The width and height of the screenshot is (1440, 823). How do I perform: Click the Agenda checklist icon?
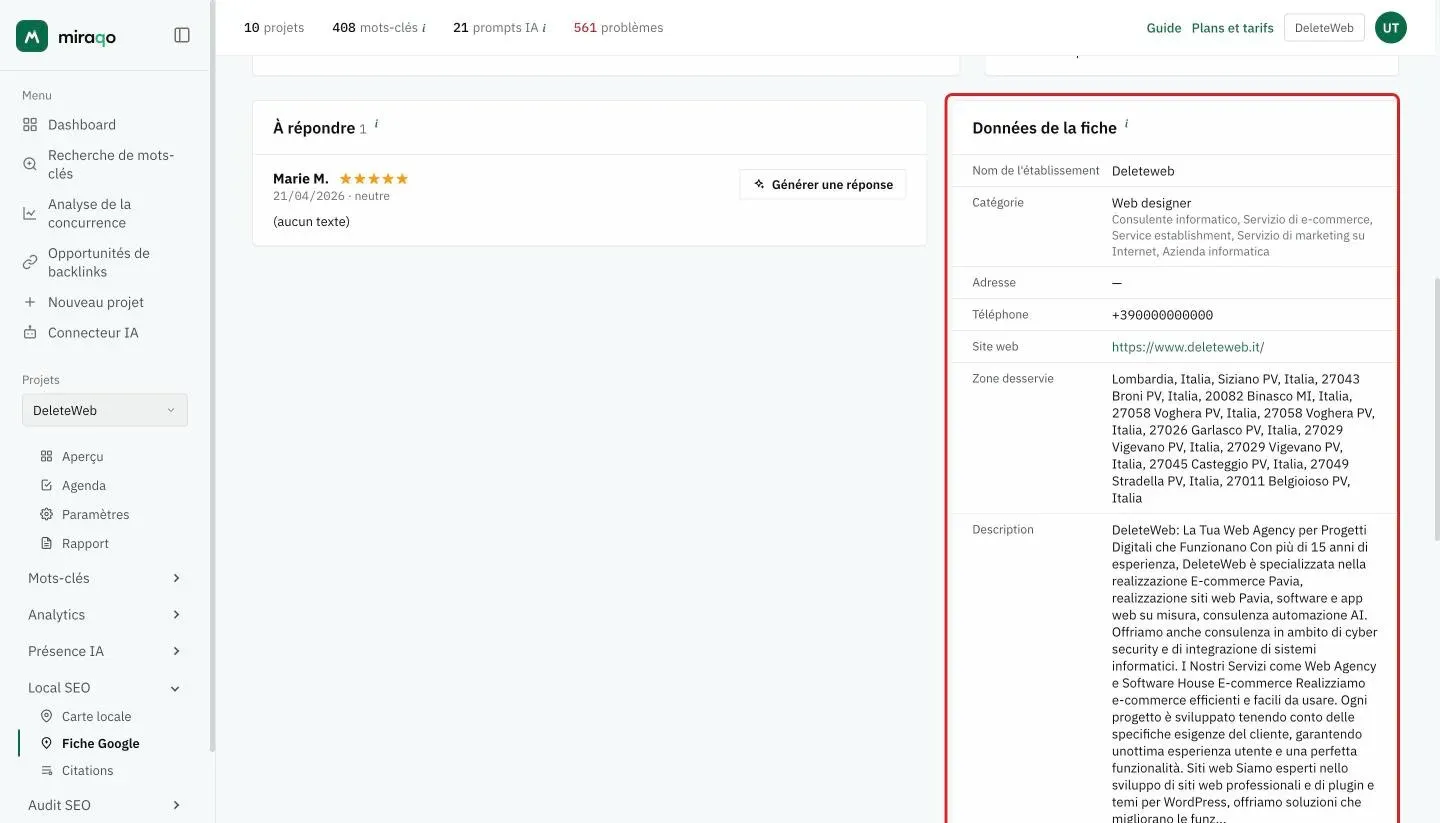(x=46, y=485)
